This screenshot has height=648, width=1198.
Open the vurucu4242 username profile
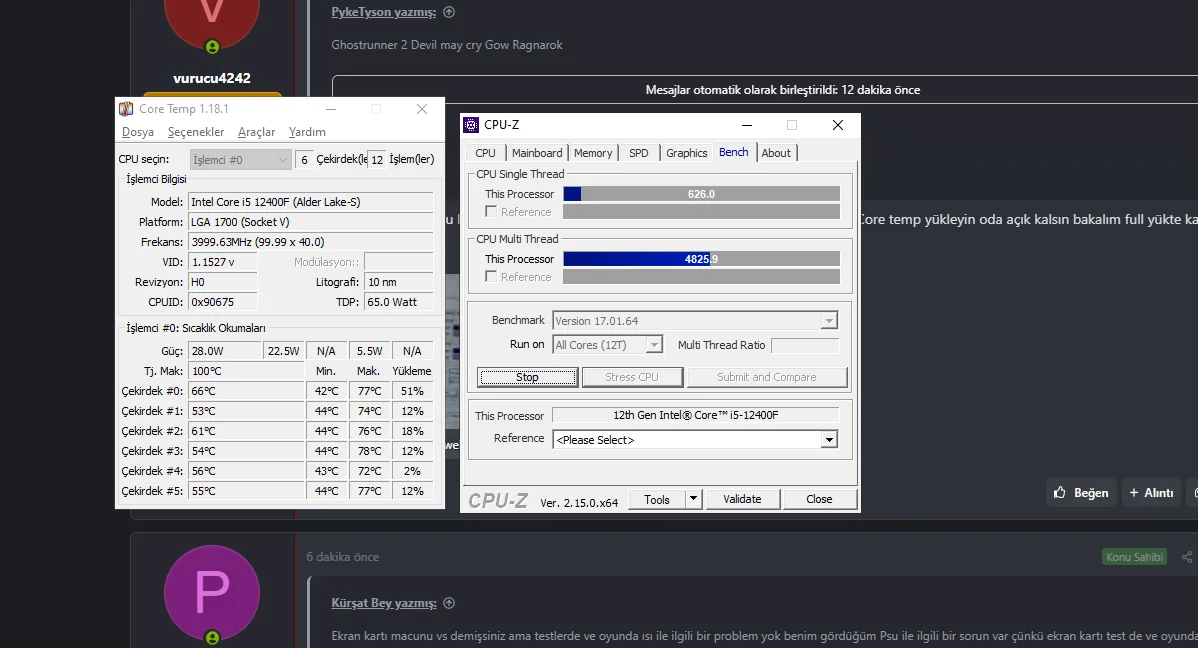pos(212,78)
